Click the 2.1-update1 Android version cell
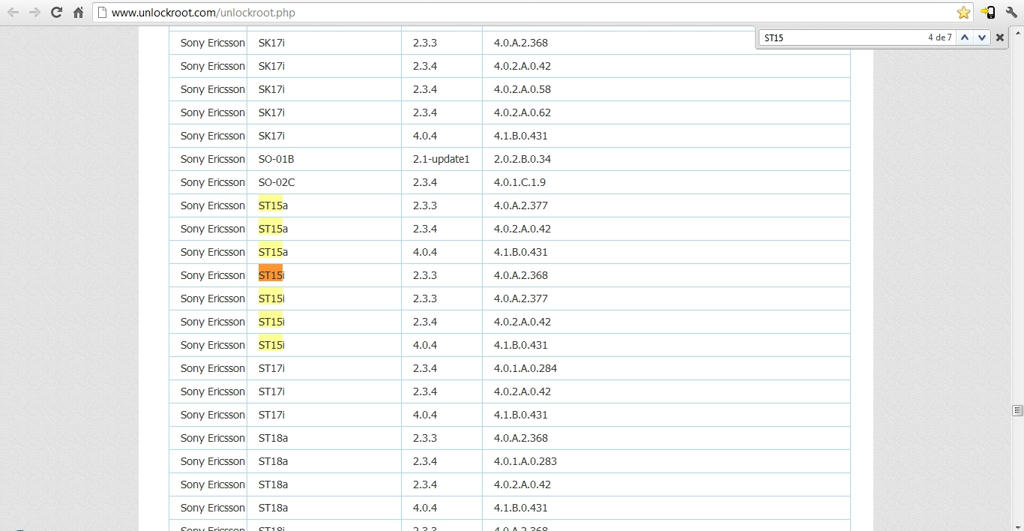The width and height of the screenshot is (1024, 531). click(x=441, y=159)
